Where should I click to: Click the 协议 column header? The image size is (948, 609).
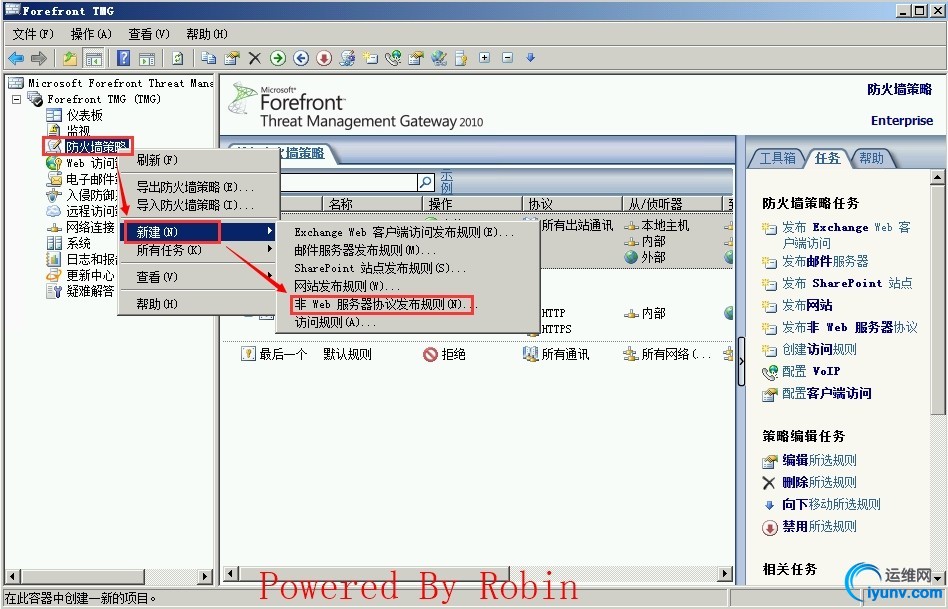(573, 204)
